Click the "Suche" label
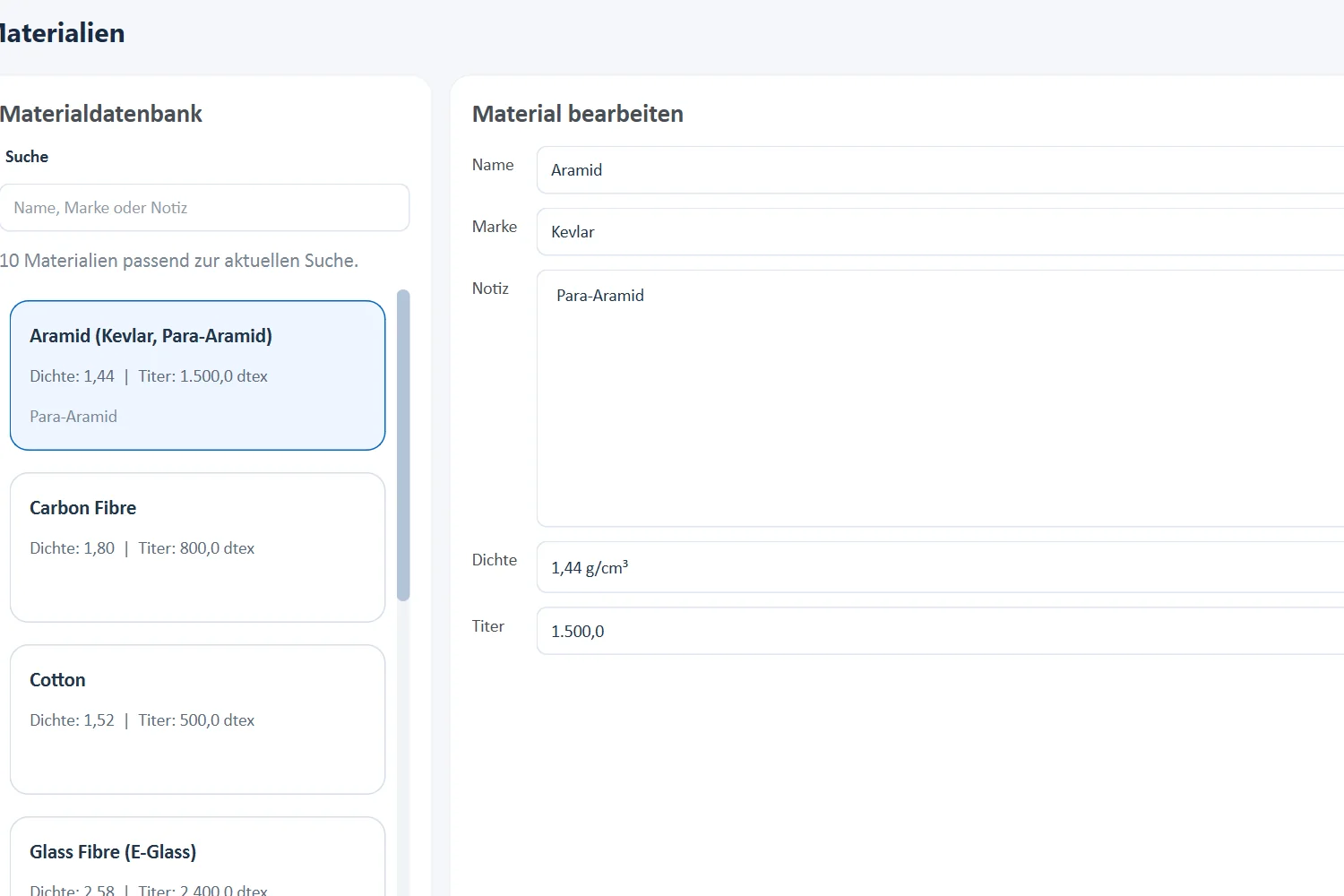 (27, 157)
